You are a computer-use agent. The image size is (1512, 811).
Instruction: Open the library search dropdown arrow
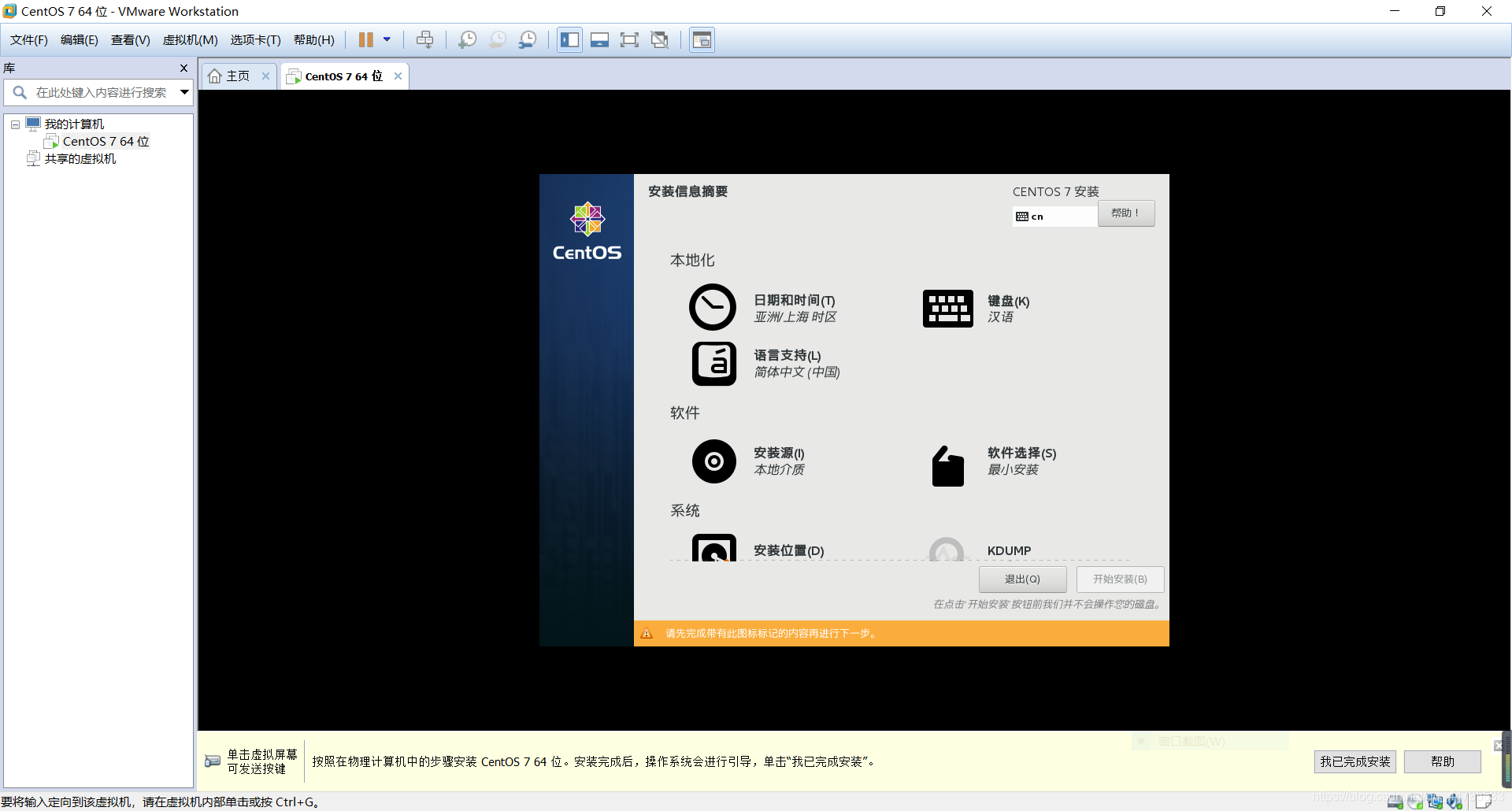pos(185,93)
